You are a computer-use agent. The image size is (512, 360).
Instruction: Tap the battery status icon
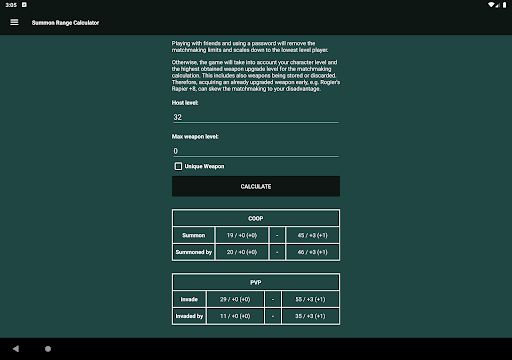[505, 5]
